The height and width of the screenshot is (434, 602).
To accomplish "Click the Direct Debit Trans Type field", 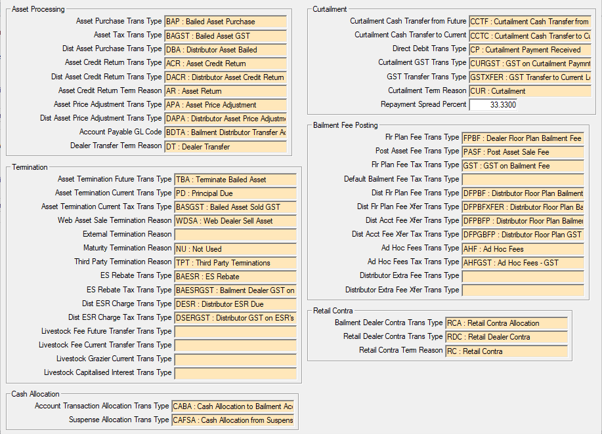I will (x=530, y=50).
